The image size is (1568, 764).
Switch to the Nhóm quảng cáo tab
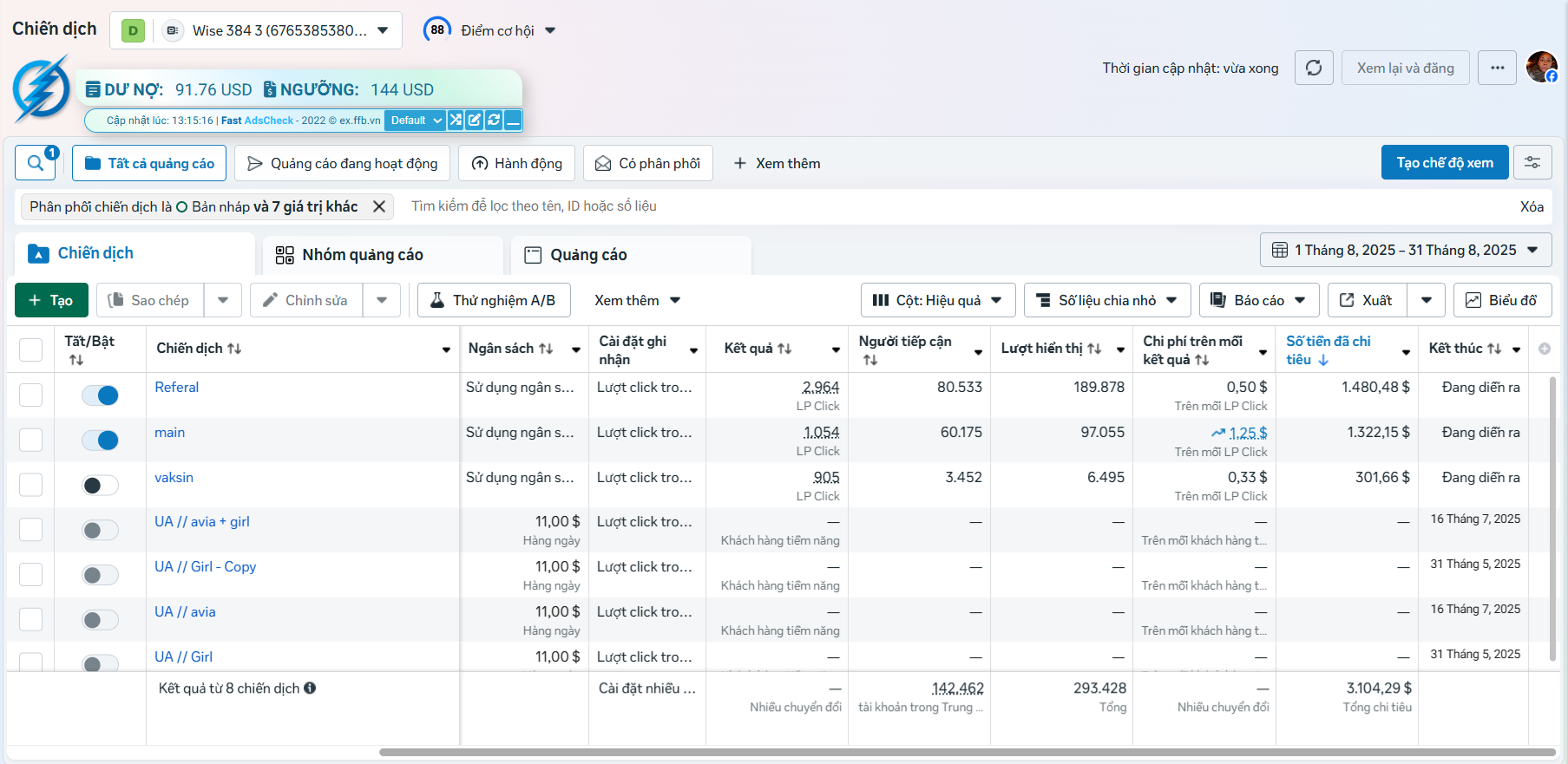click(x=384, y=255)
